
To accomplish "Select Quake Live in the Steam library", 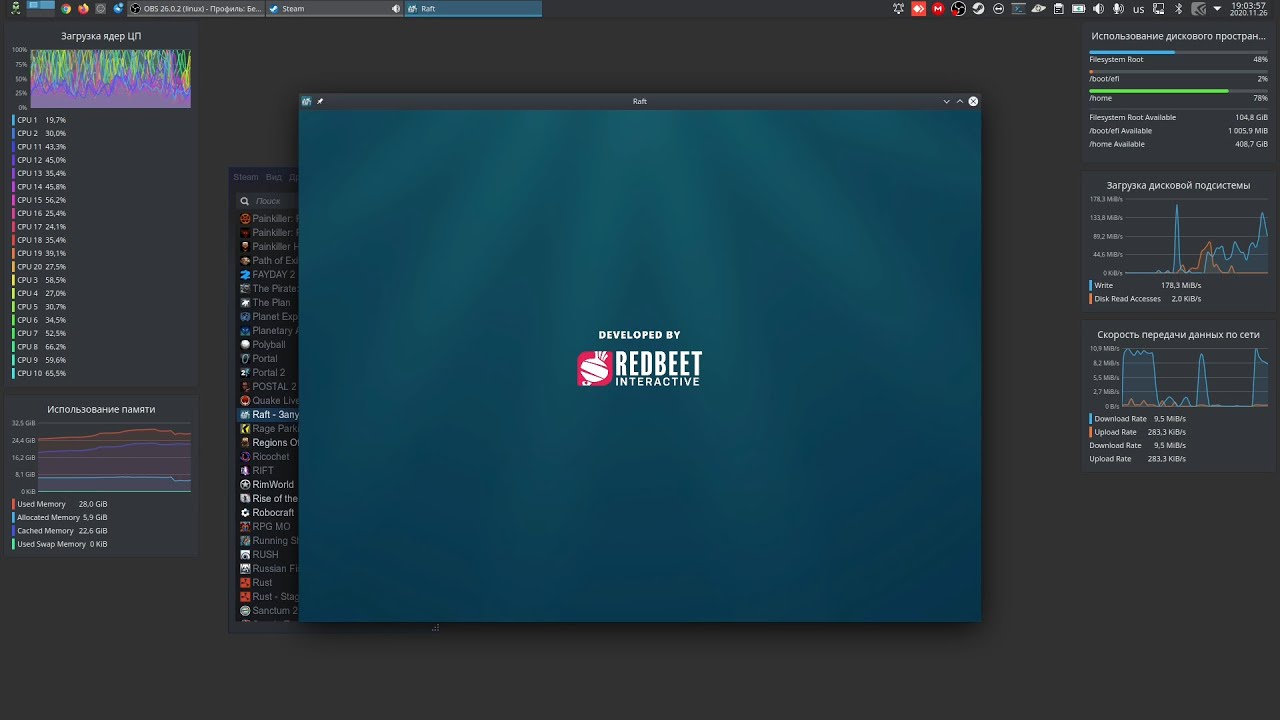I will click(x=268, y=400).
